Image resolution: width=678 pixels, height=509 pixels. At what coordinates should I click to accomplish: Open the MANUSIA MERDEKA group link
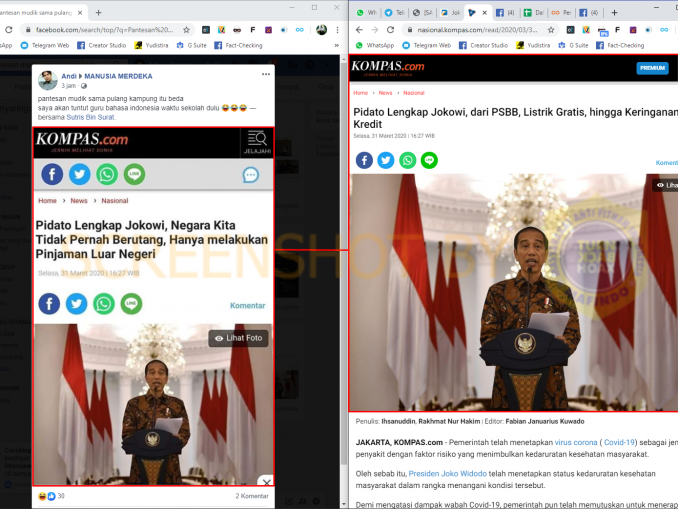(x=118, y=76)
